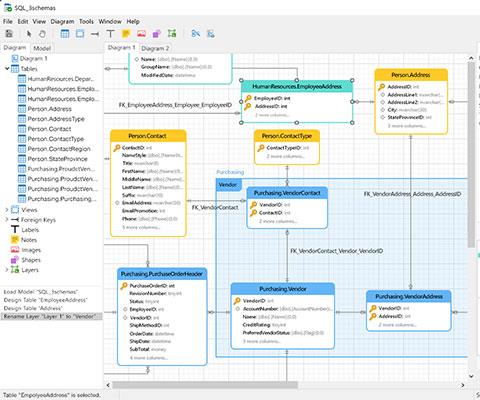Click the Purchasing.VendorContact table header

(287, 193)
